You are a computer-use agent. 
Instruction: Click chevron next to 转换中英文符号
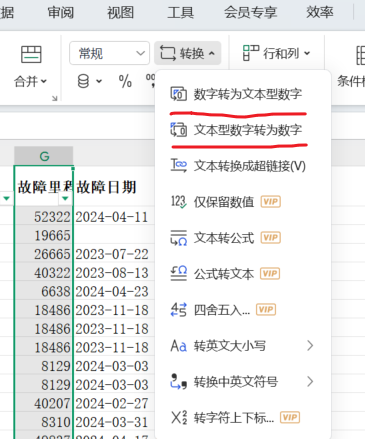[310, 382]
